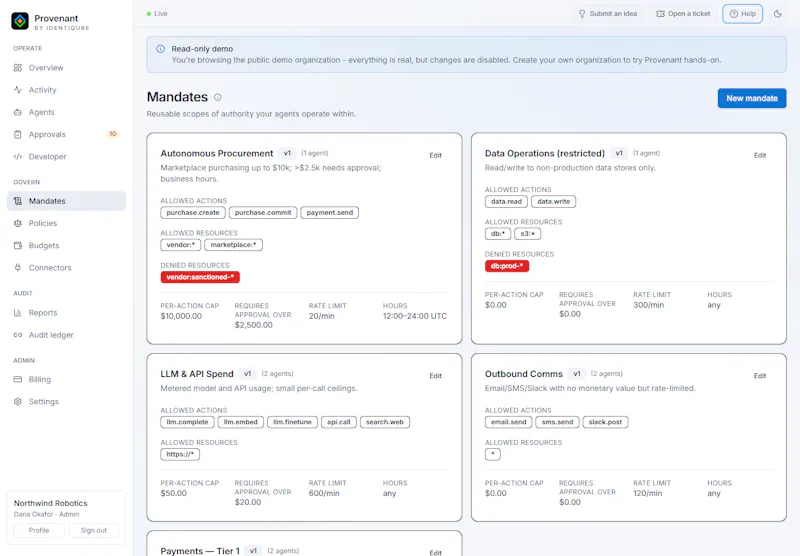Click the ticket icon in Open a ticket
This screenshot has height=556, width=800.
pos(660,14)
